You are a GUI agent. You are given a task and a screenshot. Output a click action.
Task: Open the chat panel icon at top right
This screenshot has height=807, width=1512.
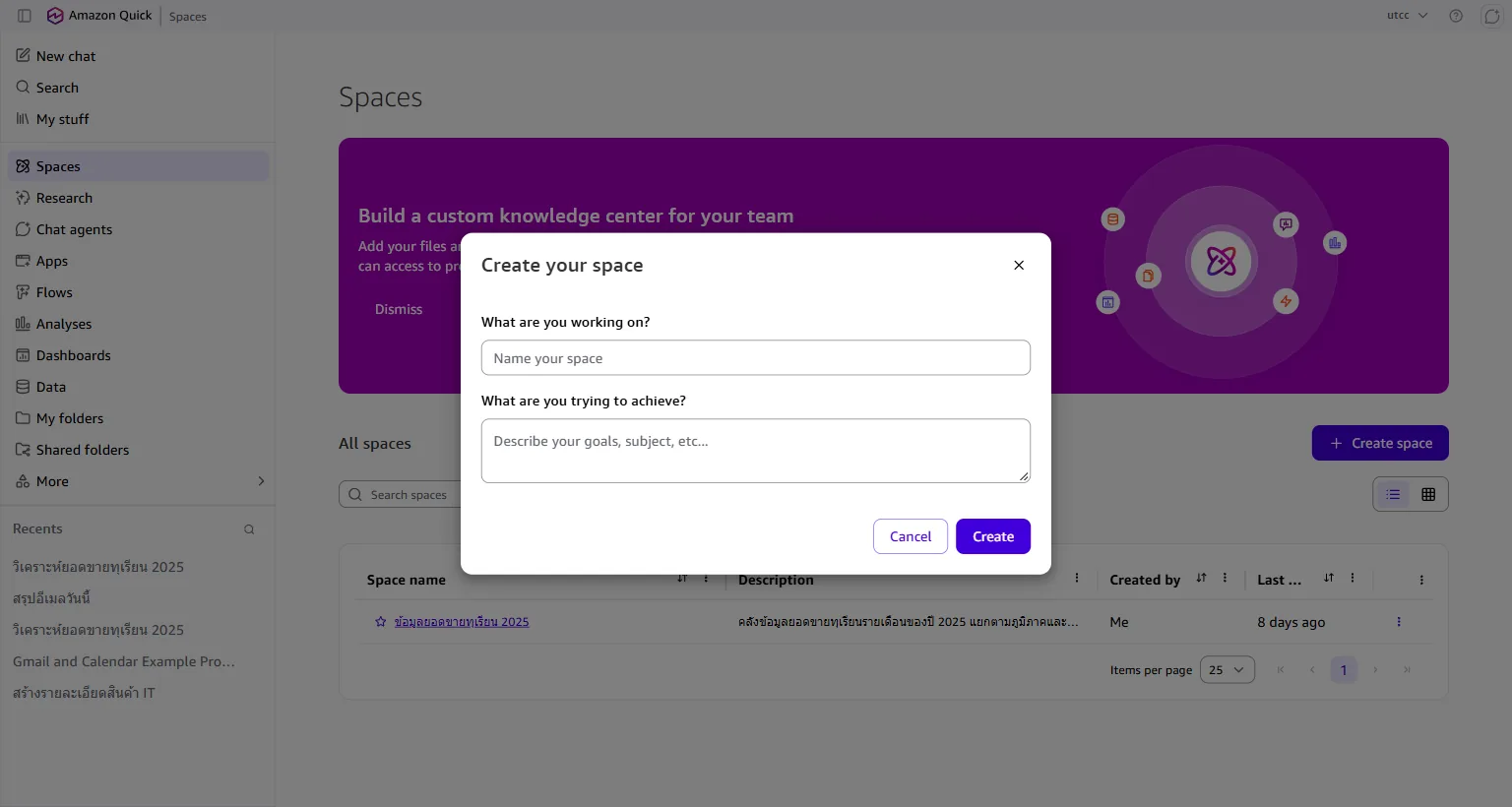click(x=1491, y=16)
